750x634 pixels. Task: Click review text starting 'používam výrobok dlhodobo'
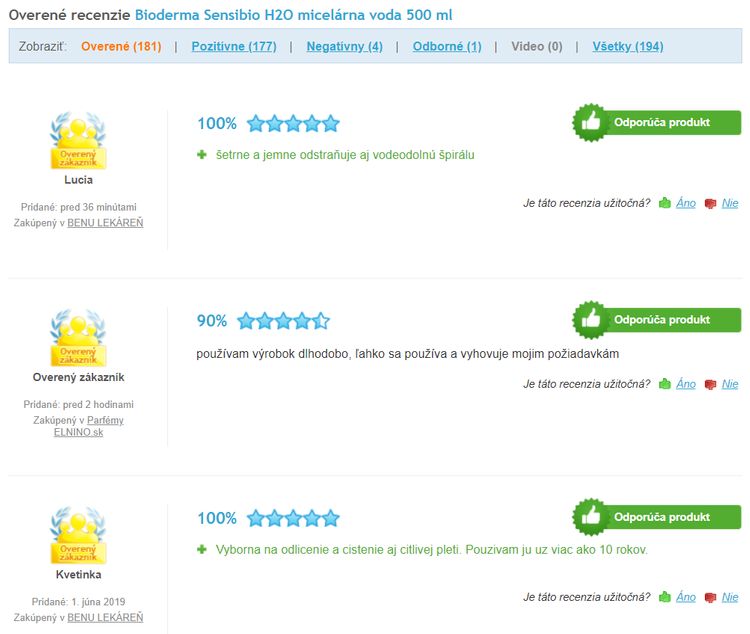408,354
